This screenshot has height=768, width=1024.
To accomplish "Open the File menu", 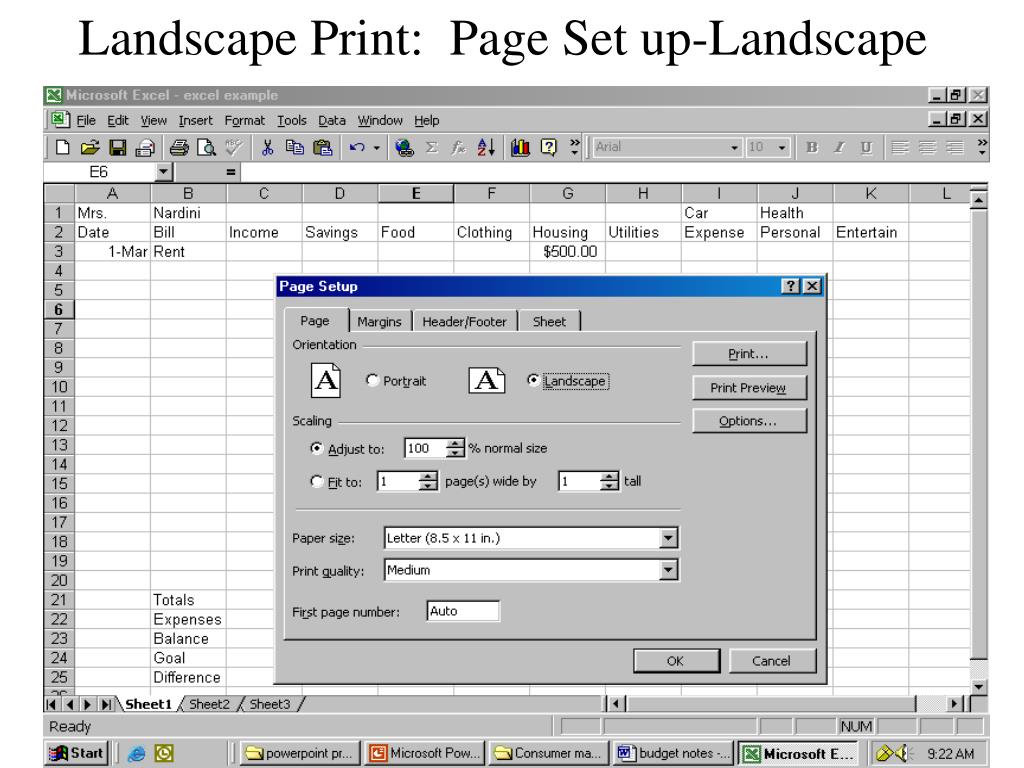I will pyautogui.click(x=86, y=121).
